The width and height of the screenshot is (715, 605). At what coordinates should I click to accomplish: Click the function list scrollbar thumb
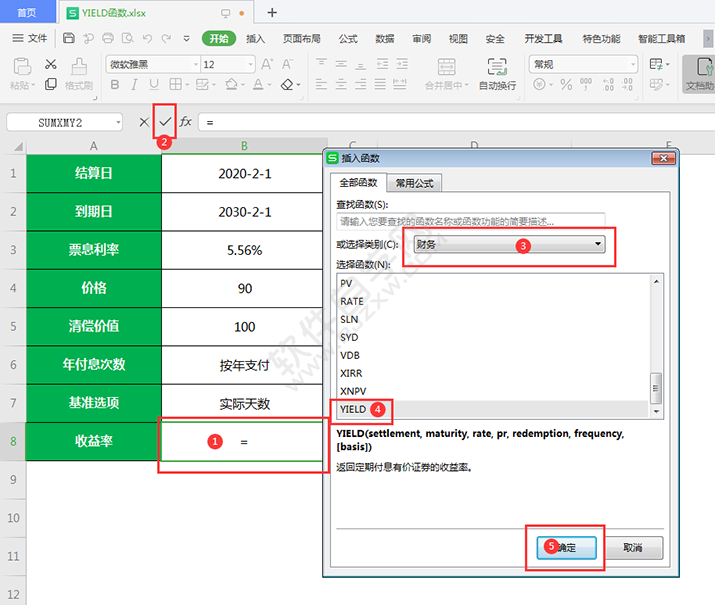(656, 388)
